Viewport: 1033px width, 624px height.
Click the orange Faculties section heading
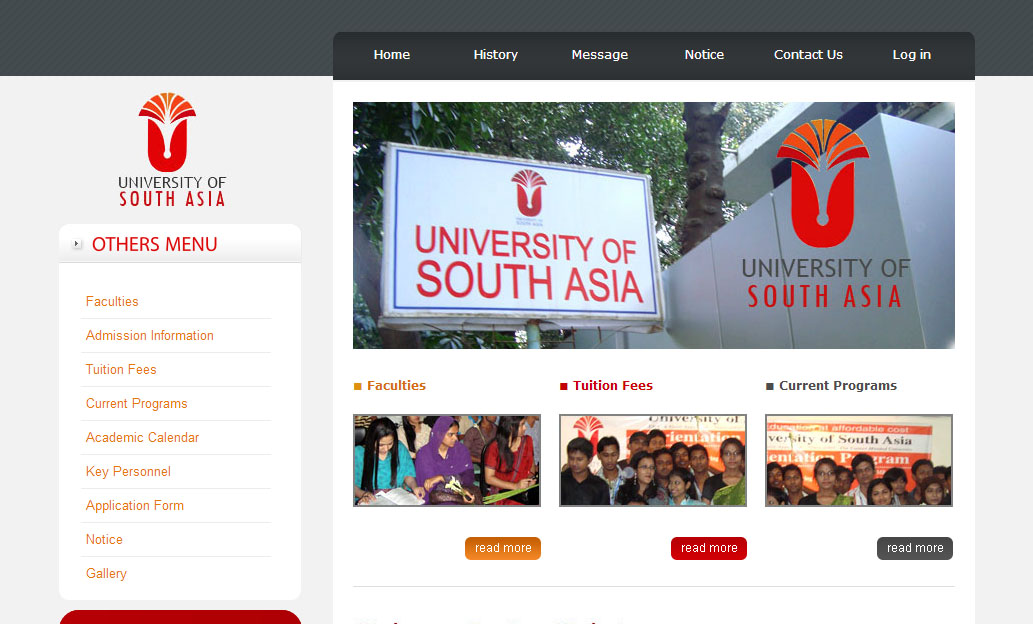click(x=397, y=386)
